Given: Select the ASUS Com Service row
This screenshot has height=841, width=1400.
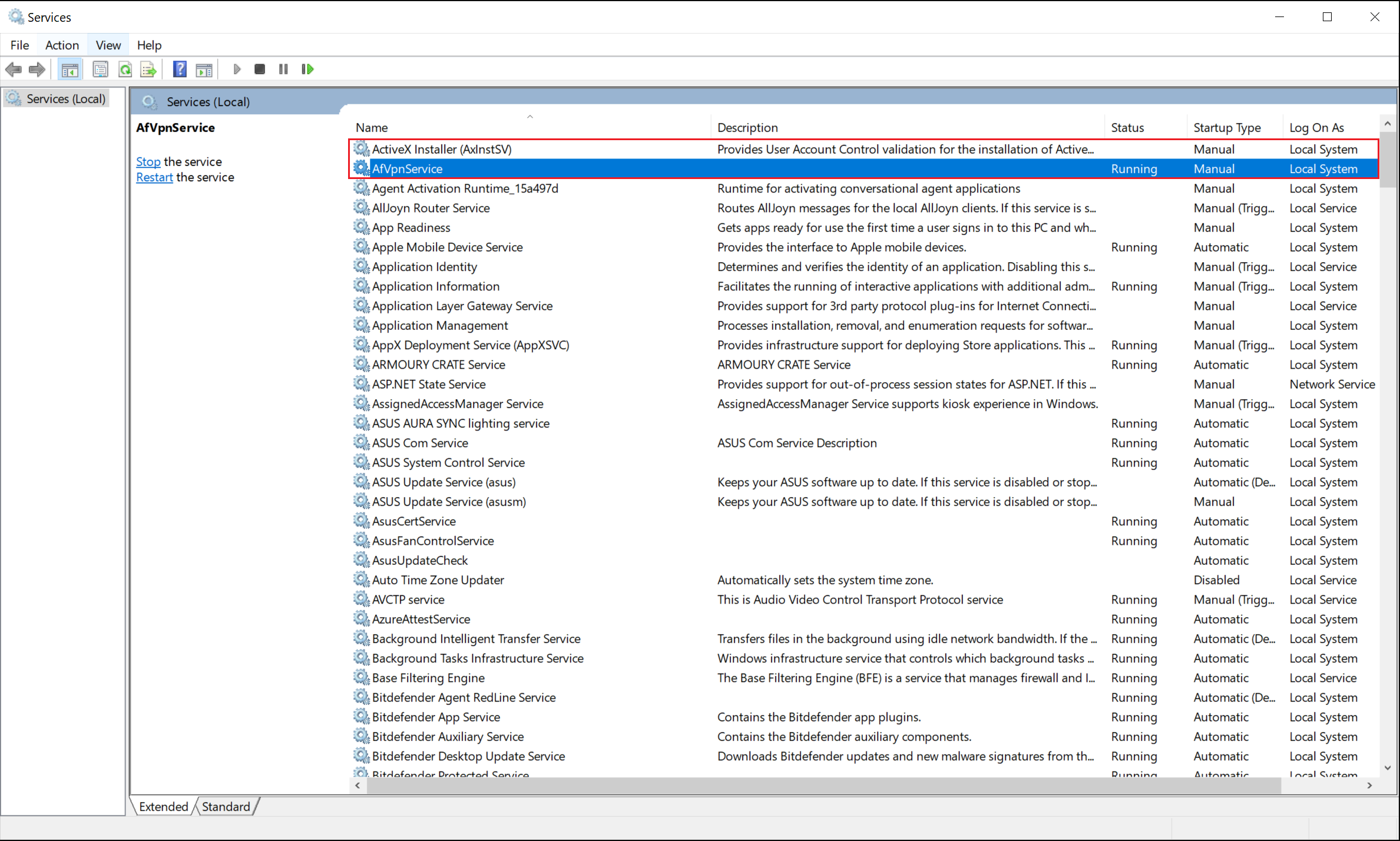Looking at the screenshot, I should pos(865,443).
